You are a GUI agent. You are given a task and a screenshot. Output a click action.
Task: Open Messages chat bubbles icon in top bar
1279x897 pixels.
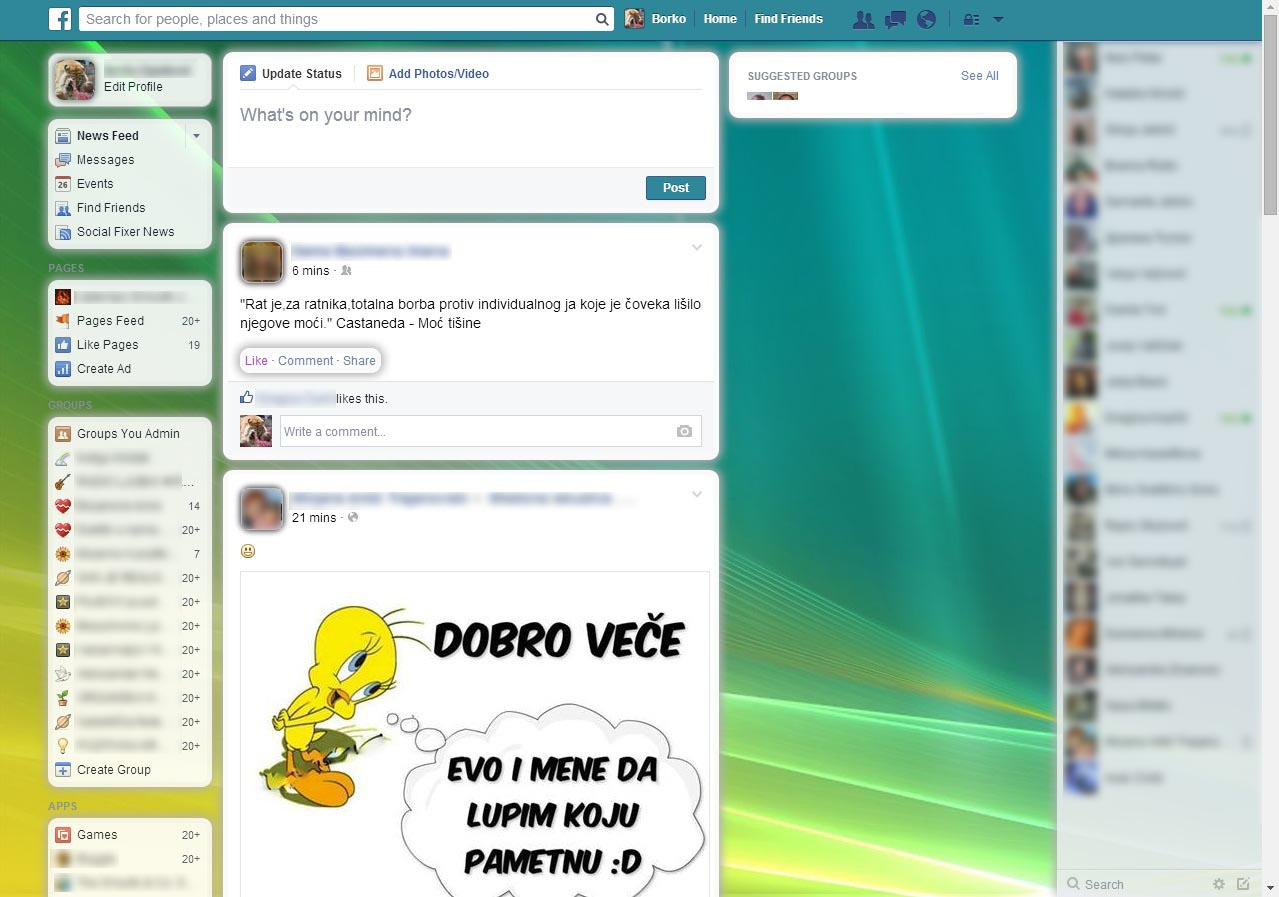click(895, 19)
